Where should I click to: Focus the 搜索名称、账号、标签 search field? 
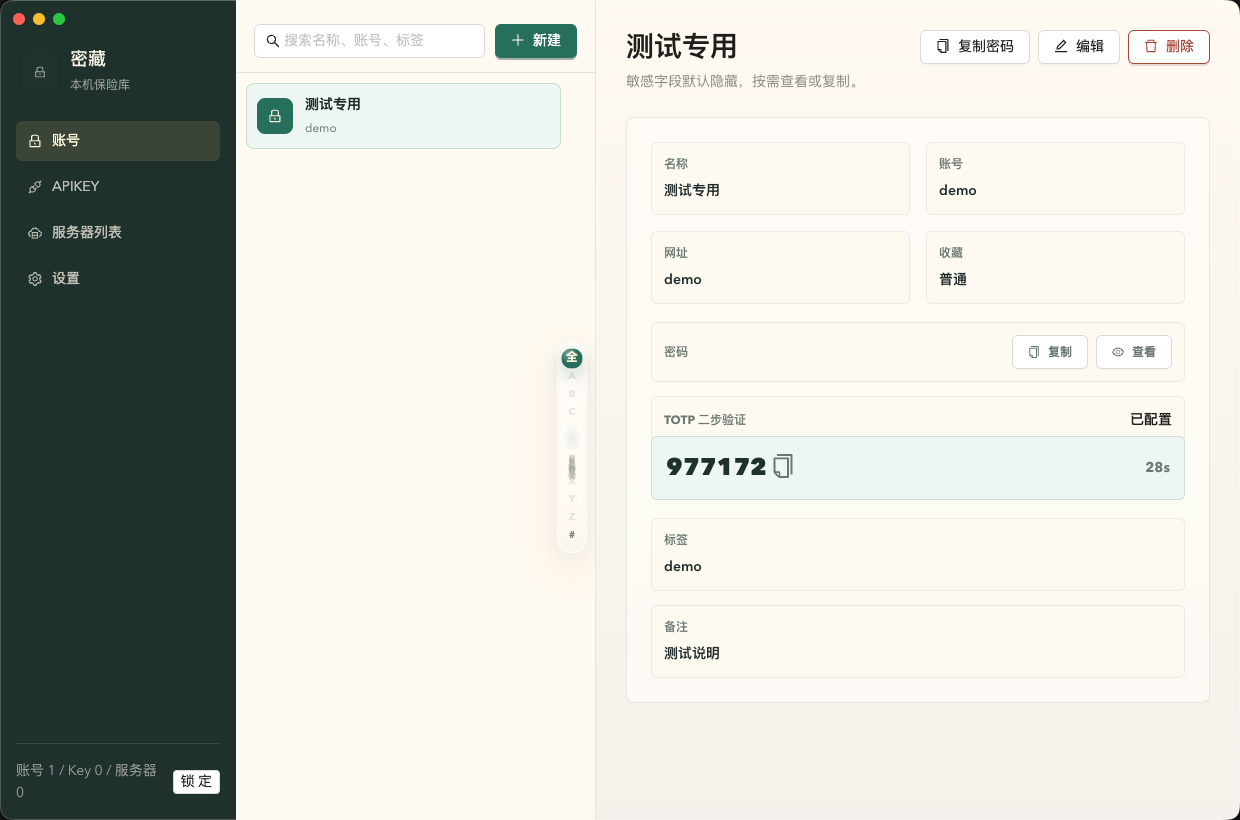point(369,41)
